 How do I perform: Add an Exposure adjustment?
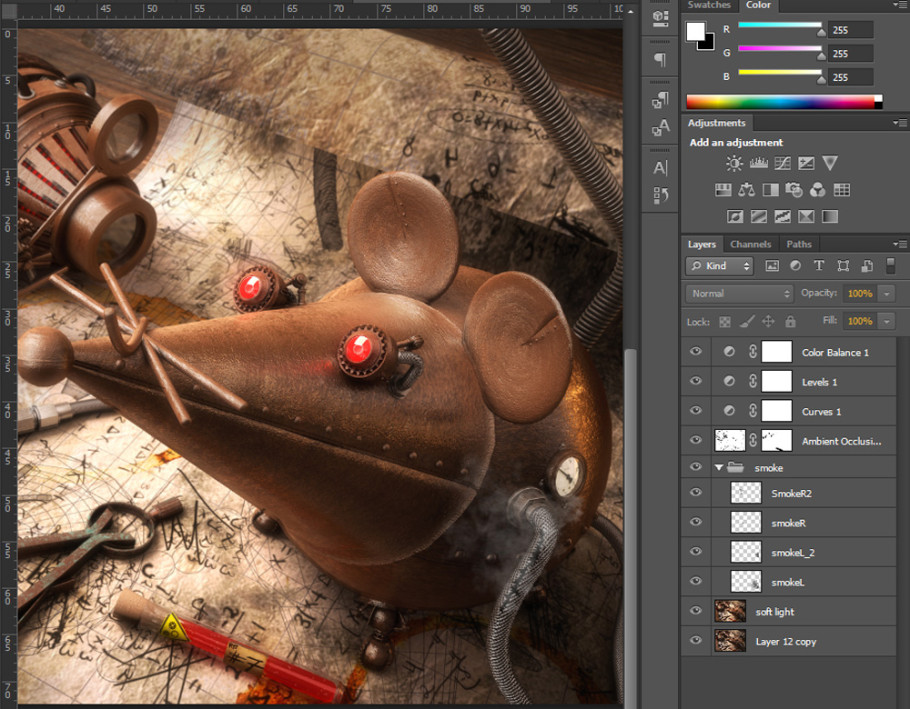(806, 164)
